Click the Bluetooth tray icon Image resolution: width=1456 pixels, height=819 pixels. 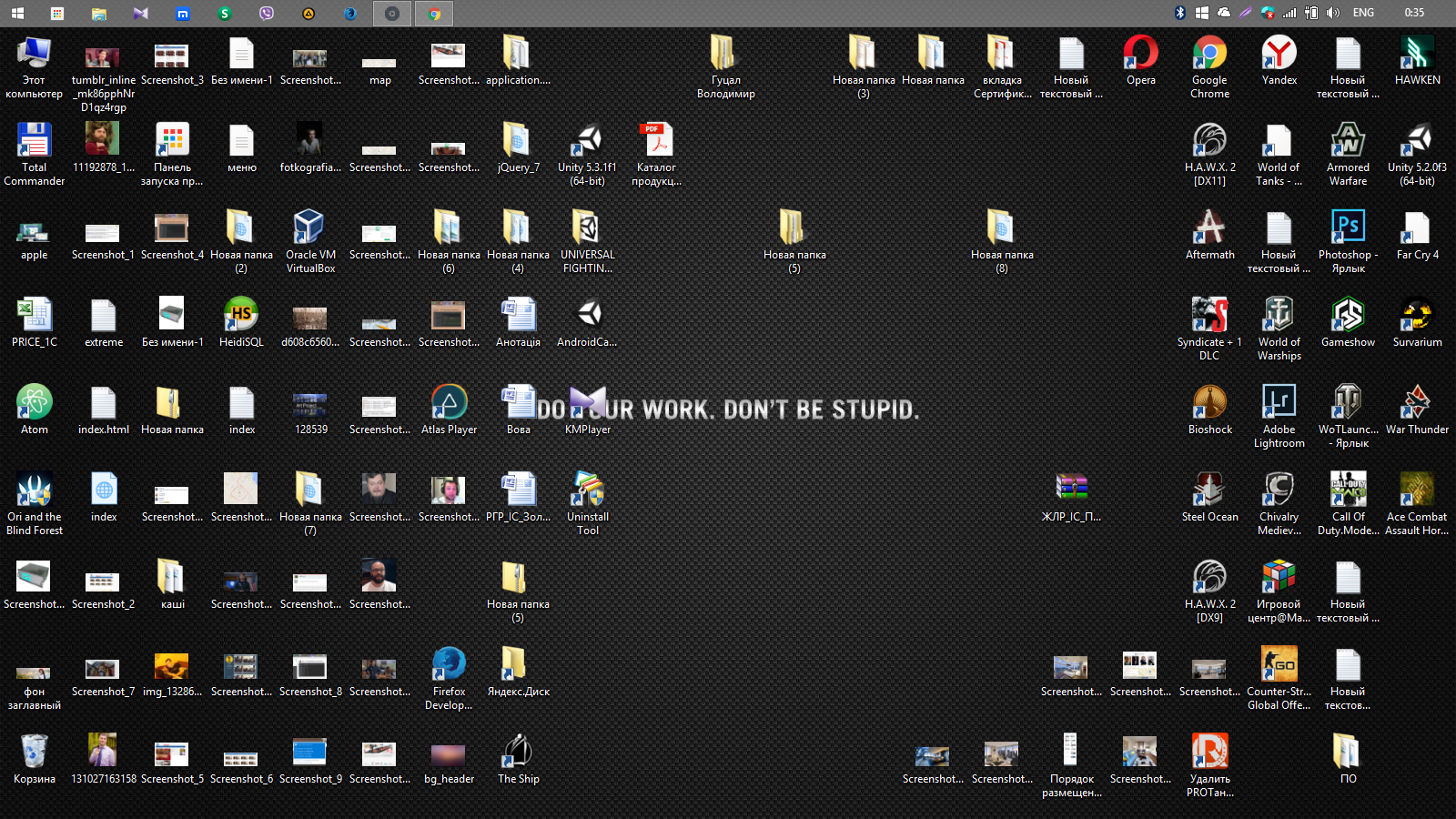1180,13
